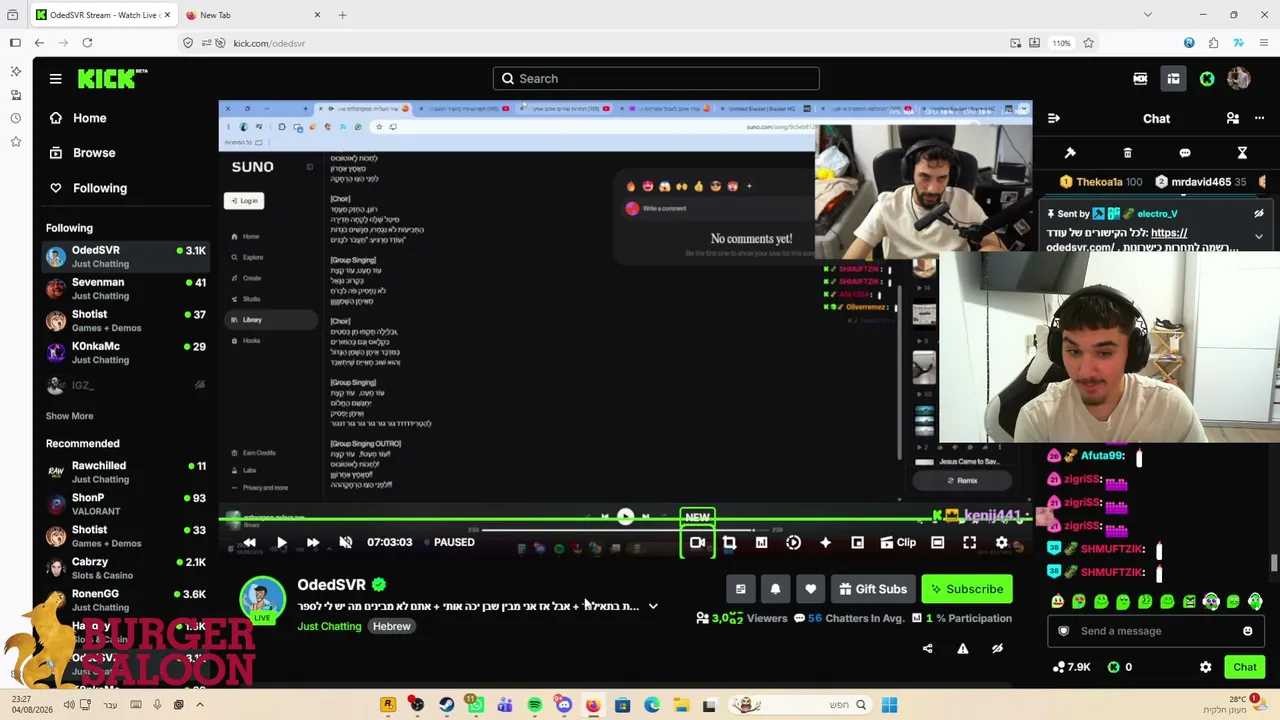The height and width of the screenshot is (720, 1280).
Task: Toggle the follow heart for OdedSVR
Action: [x=810, y=589]
